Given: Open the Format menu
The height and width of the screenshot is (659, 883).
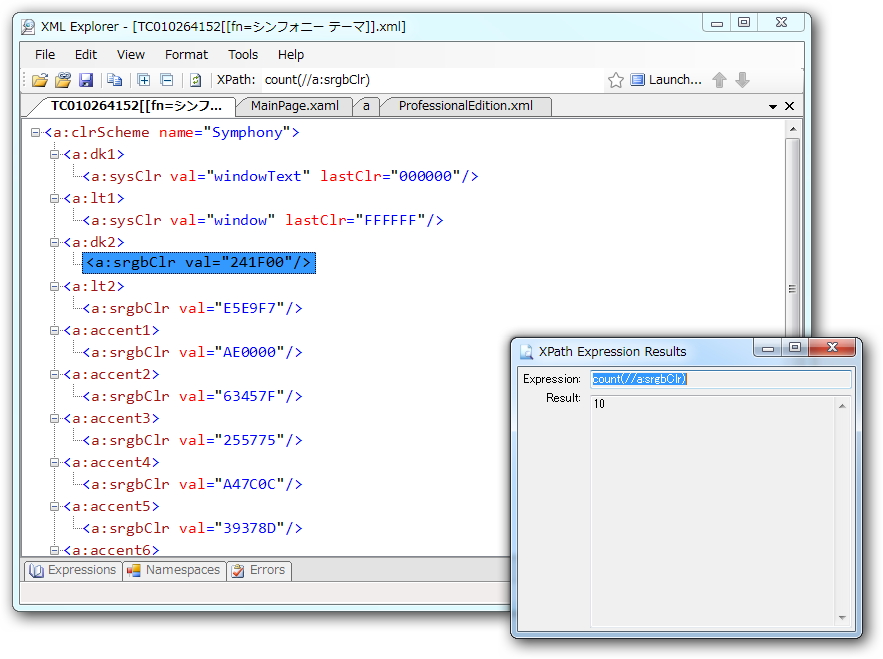Looking at the screenshot, I should [185, 54].
